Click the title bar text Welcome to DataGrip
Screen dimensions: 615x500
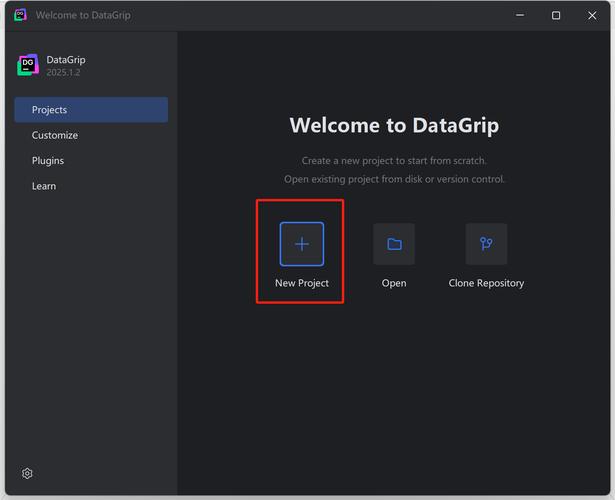point(83,15)
